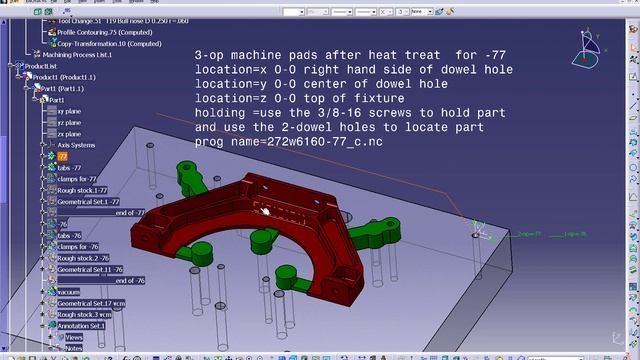Click the zx plane icon
The height and width of the screenshot is (360, 640).
click(x=52, y=134)
